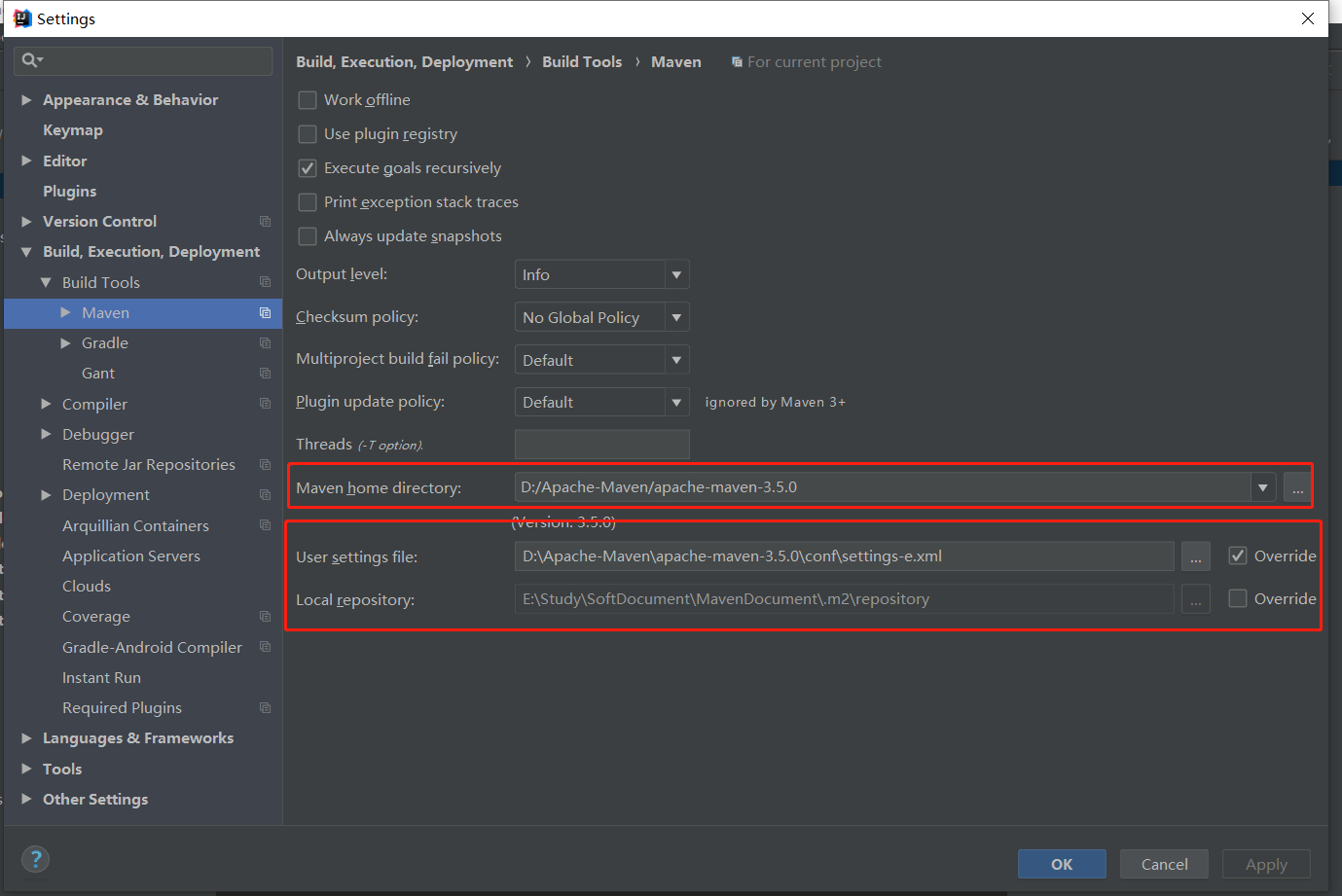
Task: Expand the Compiler node
Action: [x=46, y=404]
